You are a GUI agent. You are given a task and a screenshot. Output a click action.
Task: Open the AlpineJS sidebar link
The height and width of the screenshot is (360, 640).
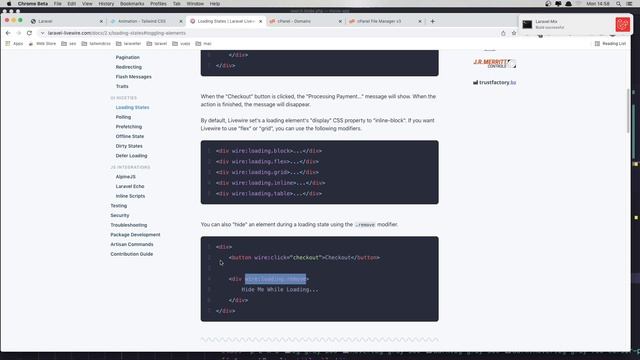(125, 177)
